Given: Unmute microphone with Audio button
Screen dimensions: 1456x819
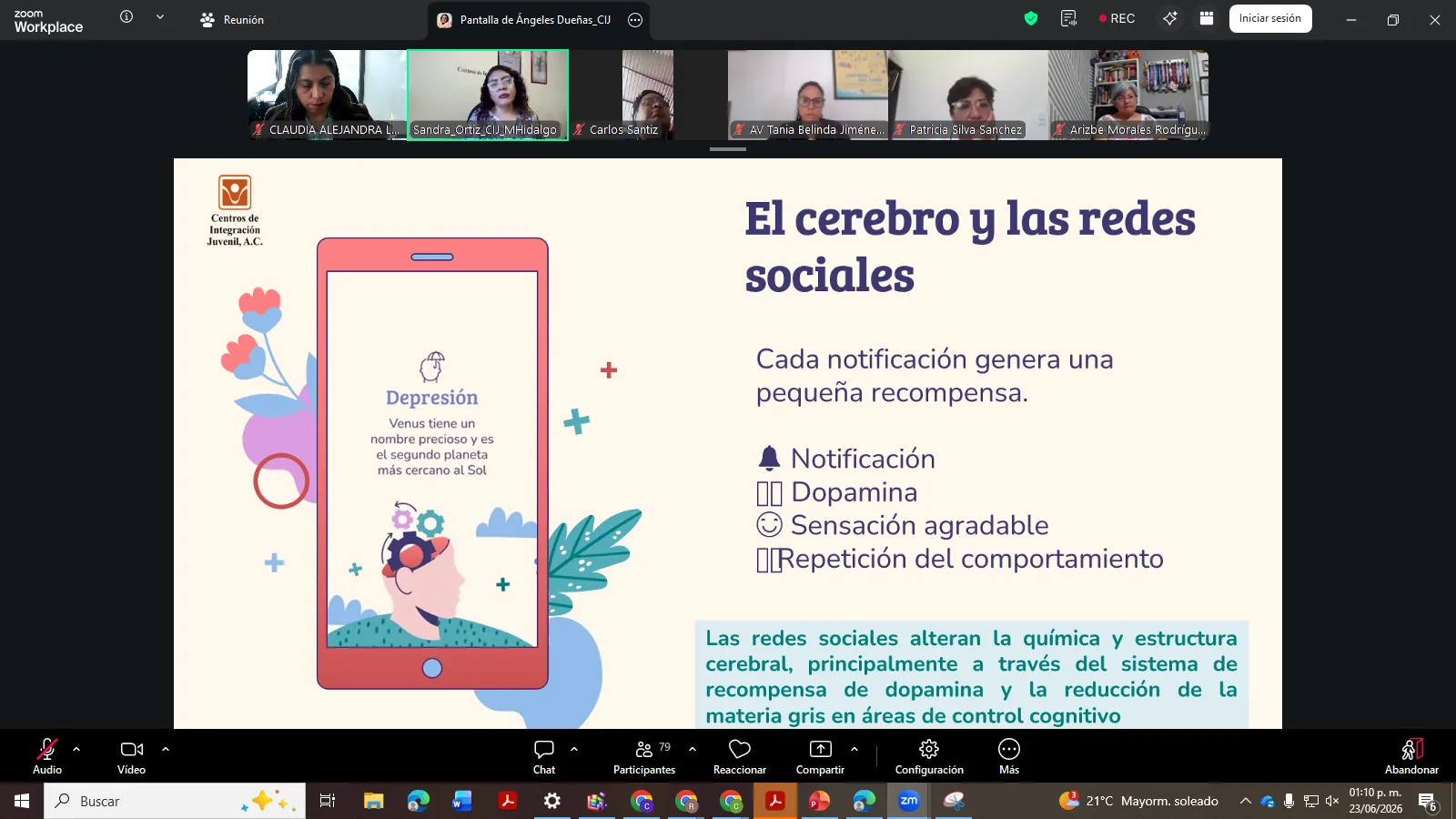Looking at the screenshot, I should click(47, 756).
